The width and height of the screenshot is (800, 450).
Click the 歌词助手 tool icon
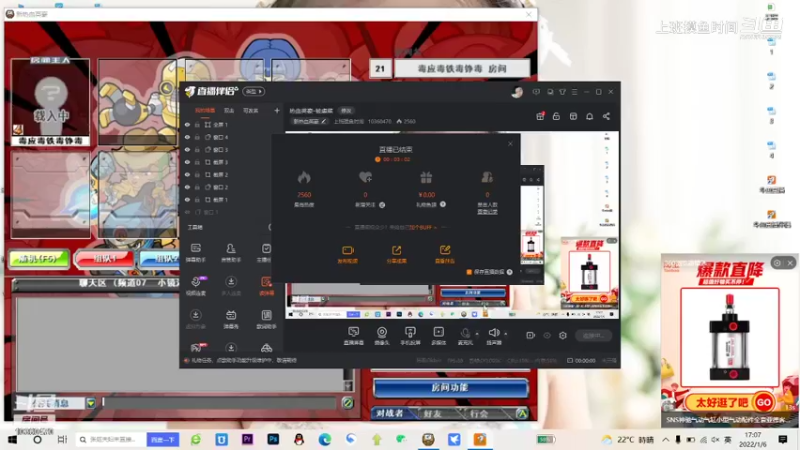(x=266, y=315)
